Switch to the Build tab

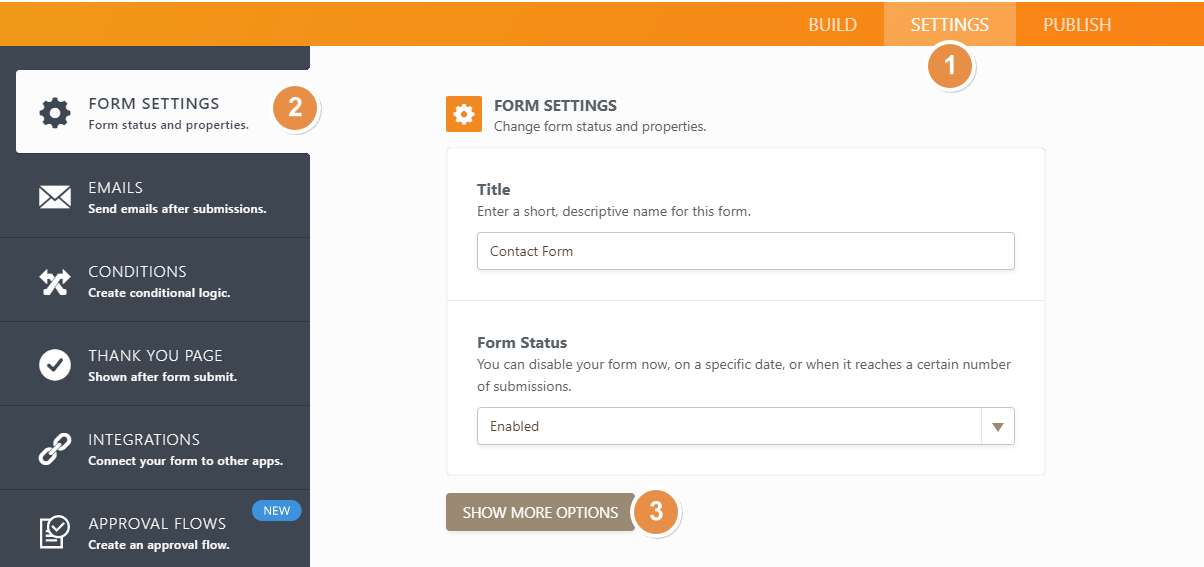pos(832,25)
